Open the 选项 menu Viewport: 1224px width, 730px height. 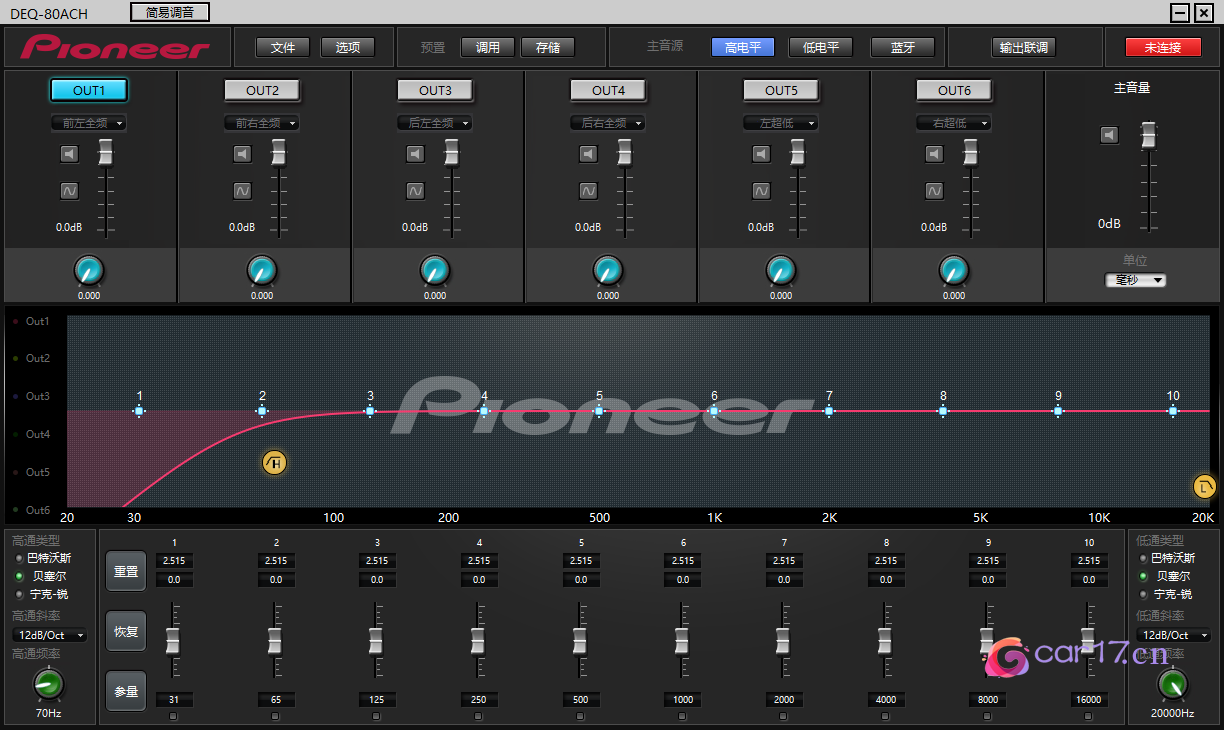point(348,47)
